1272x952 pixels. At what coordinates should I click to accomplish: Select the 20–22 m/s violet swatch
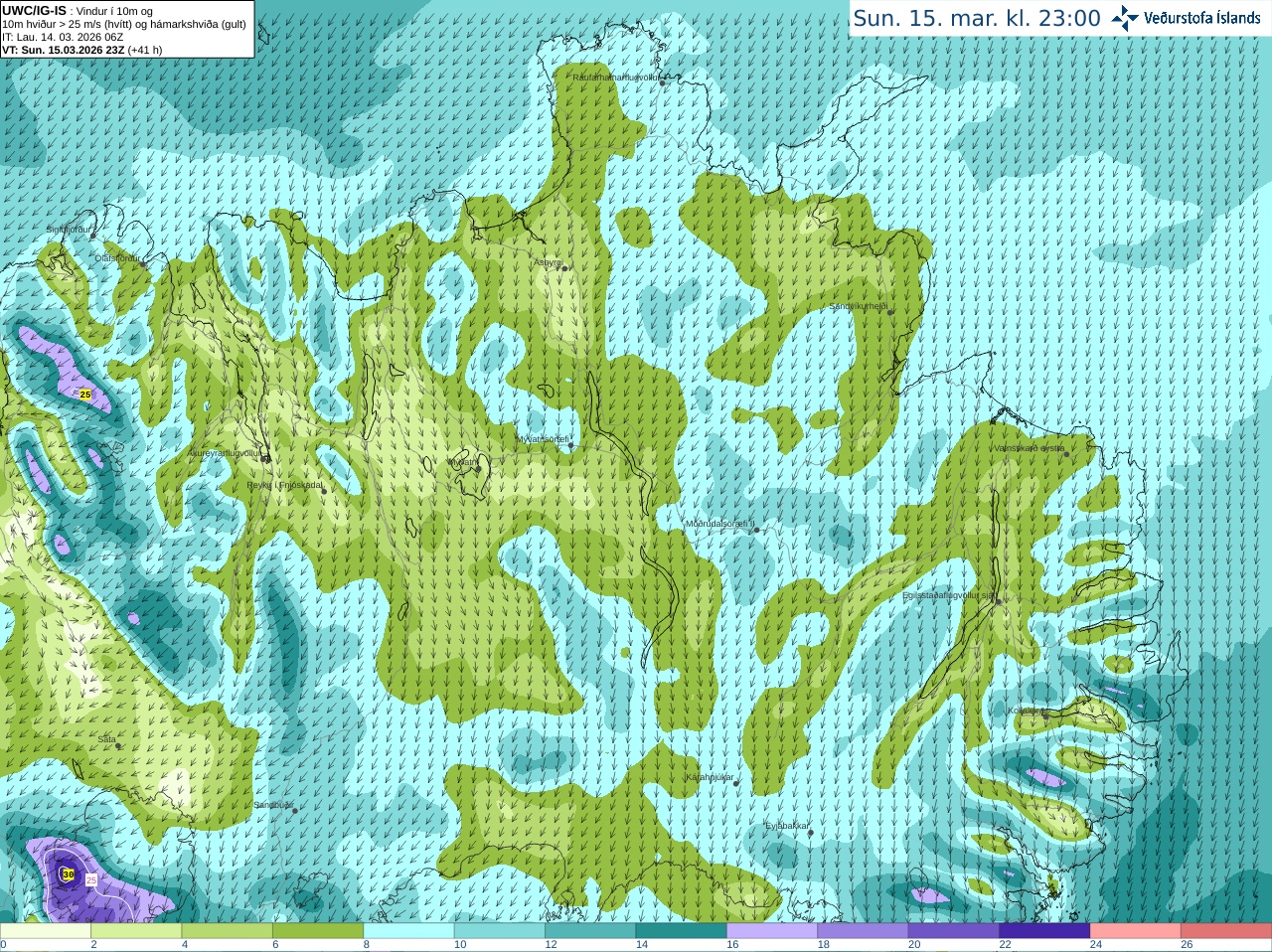[954, 931]
